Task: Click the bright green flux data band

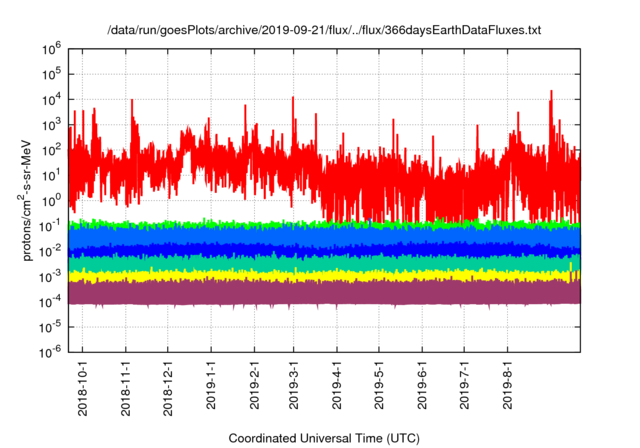Action: (324, 224)
